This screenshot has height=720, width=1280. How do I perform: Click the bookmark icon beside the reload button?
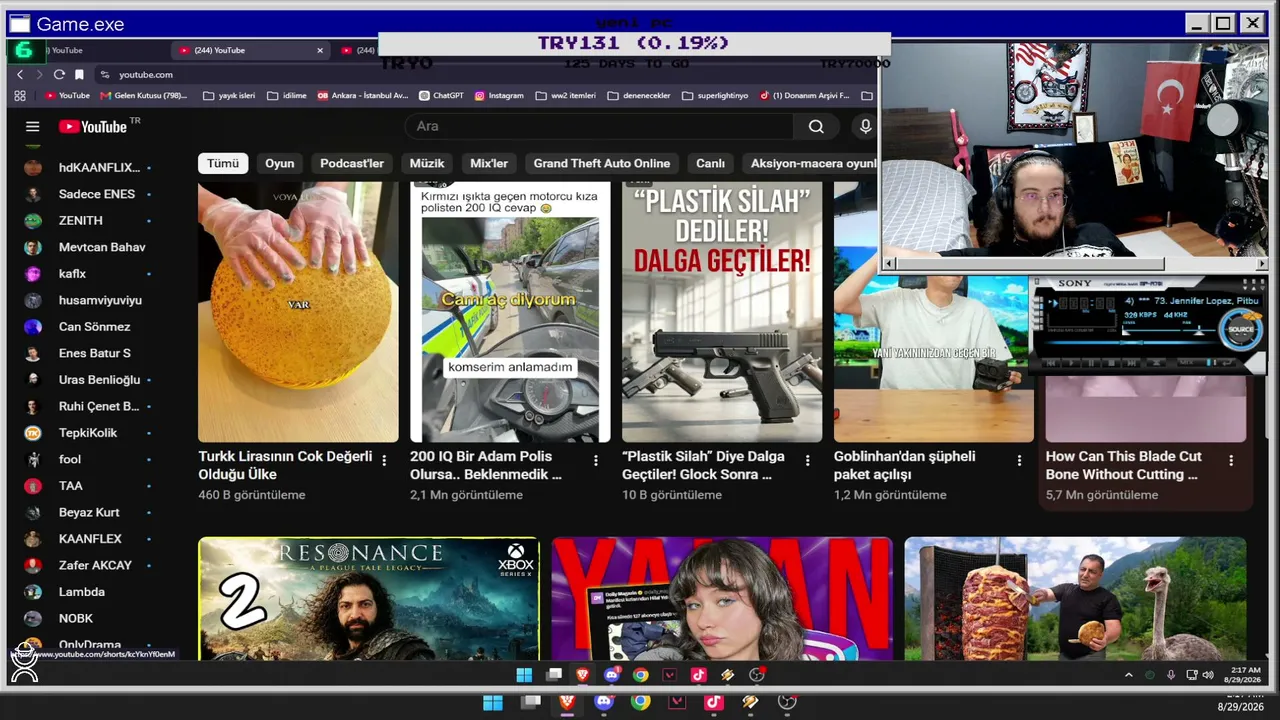tap(79, 75)
